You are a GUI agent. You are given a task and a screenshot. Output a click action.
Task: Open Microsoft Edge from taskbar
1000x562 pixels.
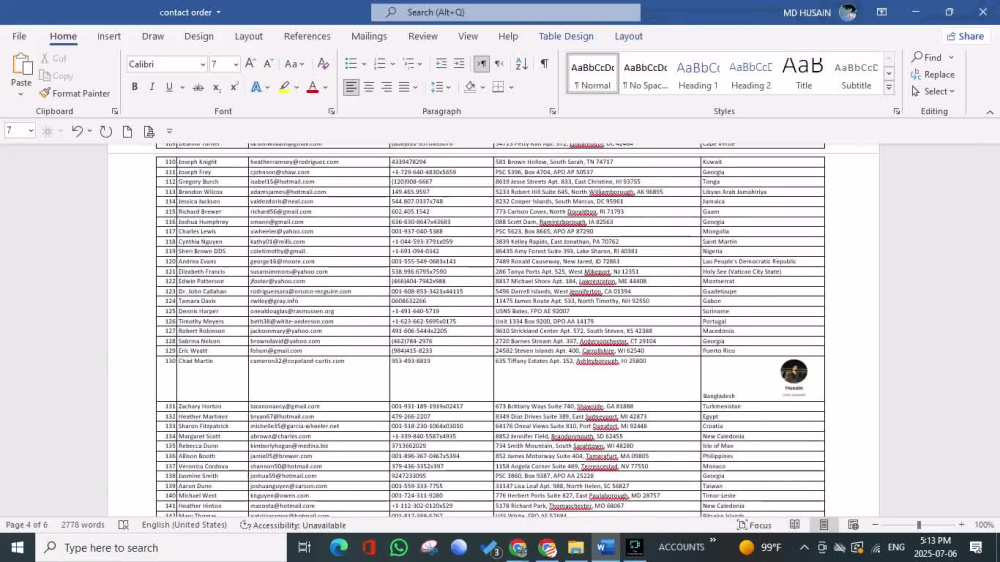tap(339, 547)
